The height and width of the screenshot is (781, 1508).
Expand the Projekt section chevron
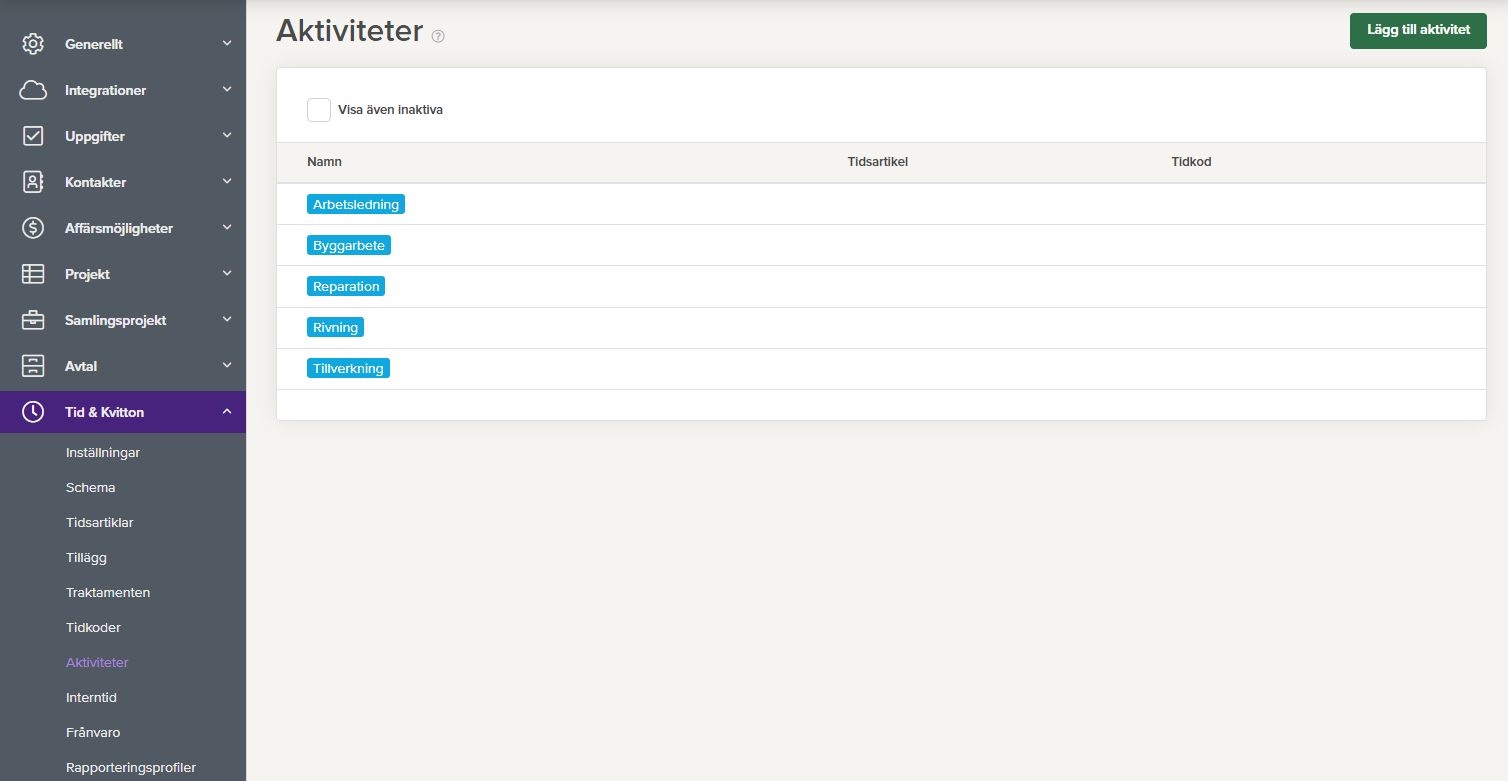point(227,274)
